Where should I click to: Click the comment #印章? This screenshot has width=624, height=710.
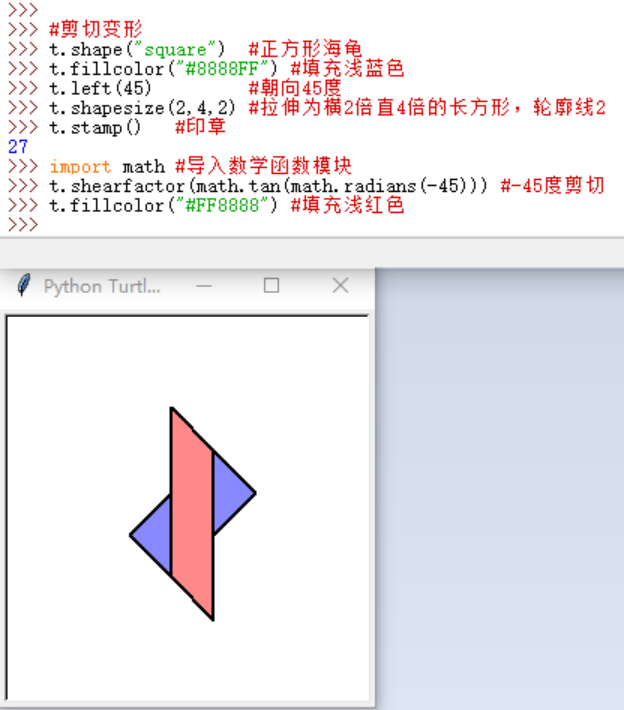coord(200,127)
